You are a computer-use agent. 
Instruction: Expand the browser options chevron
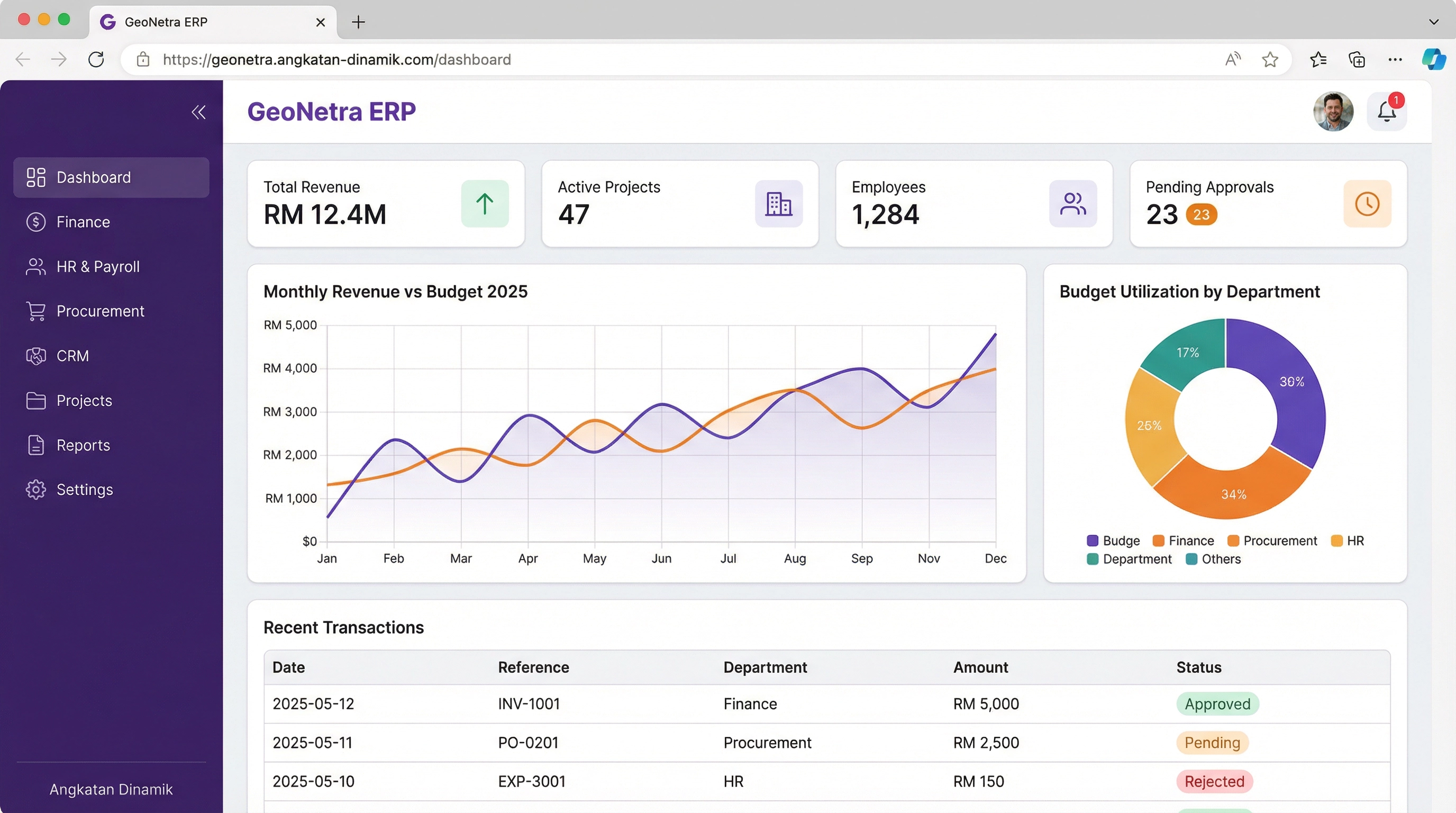[1434, 22]
